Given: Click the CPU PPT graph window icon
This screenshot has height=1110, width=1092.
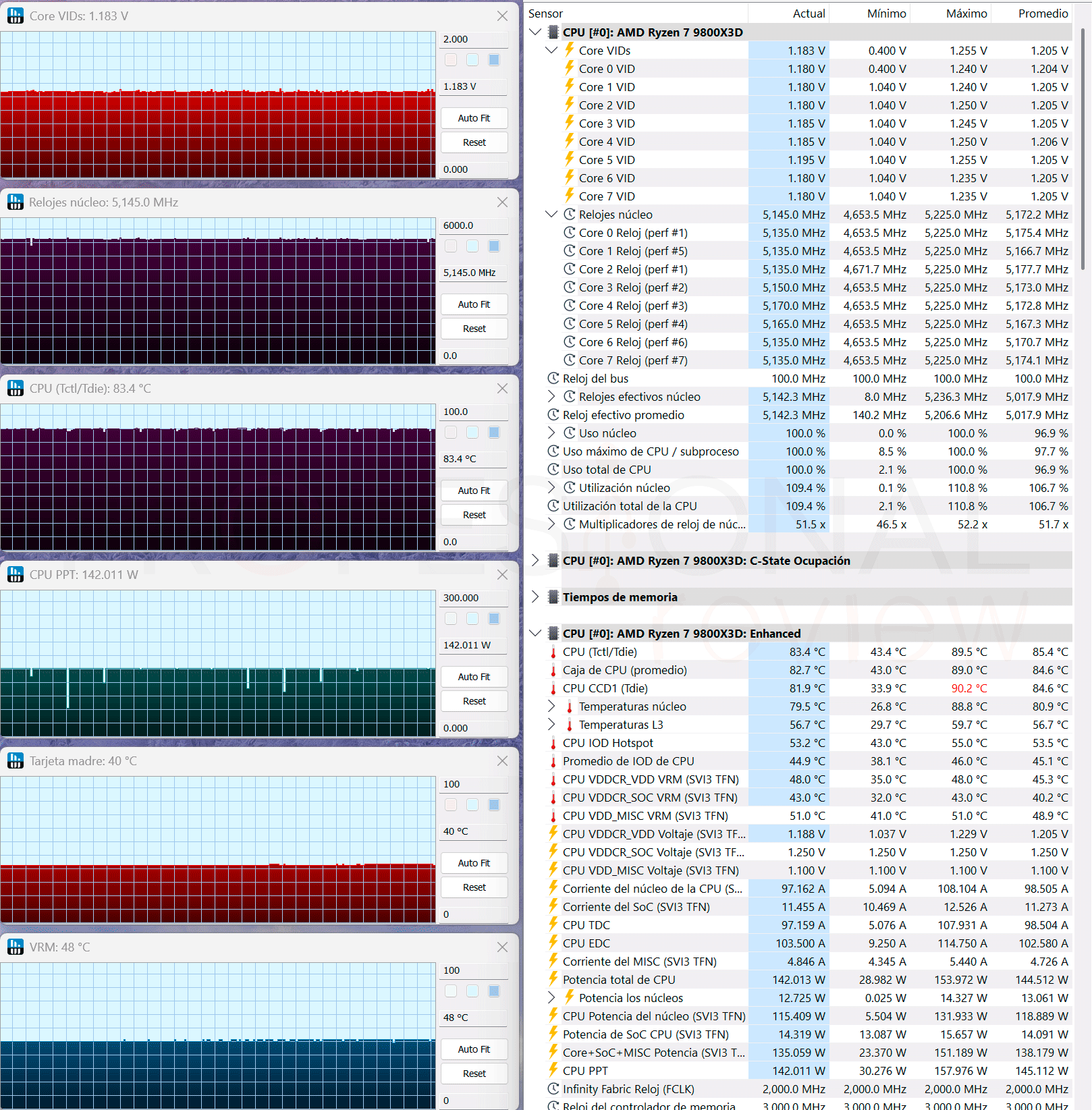Looking at the screenshot, I should click(15, 574).
